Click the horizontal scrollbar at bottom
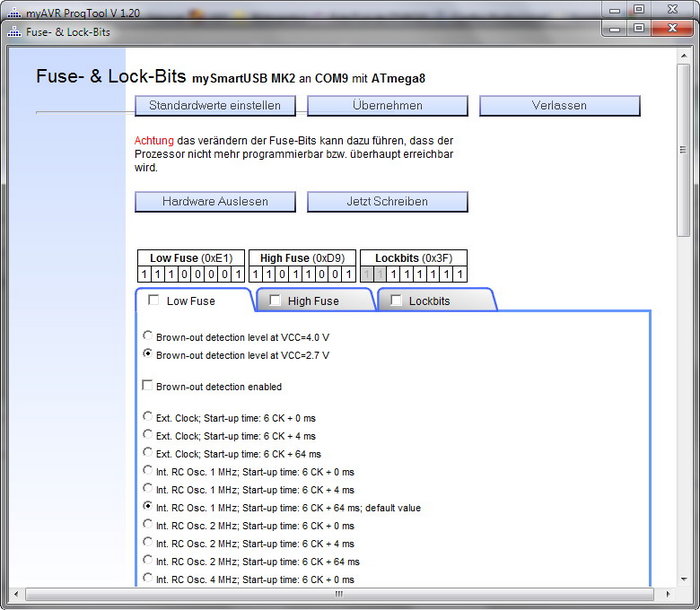 (x=338, y=594)
